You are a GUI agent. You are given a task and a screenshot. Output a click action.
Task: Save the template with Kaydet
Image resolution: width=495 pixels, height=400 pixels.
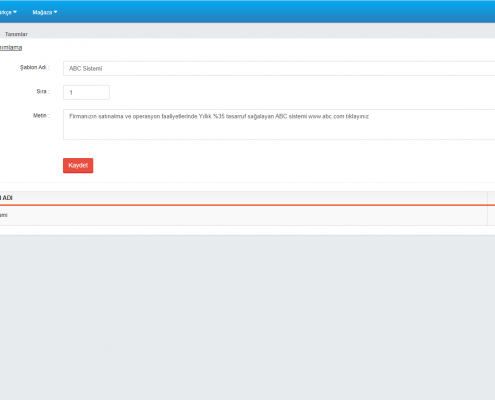78,165
